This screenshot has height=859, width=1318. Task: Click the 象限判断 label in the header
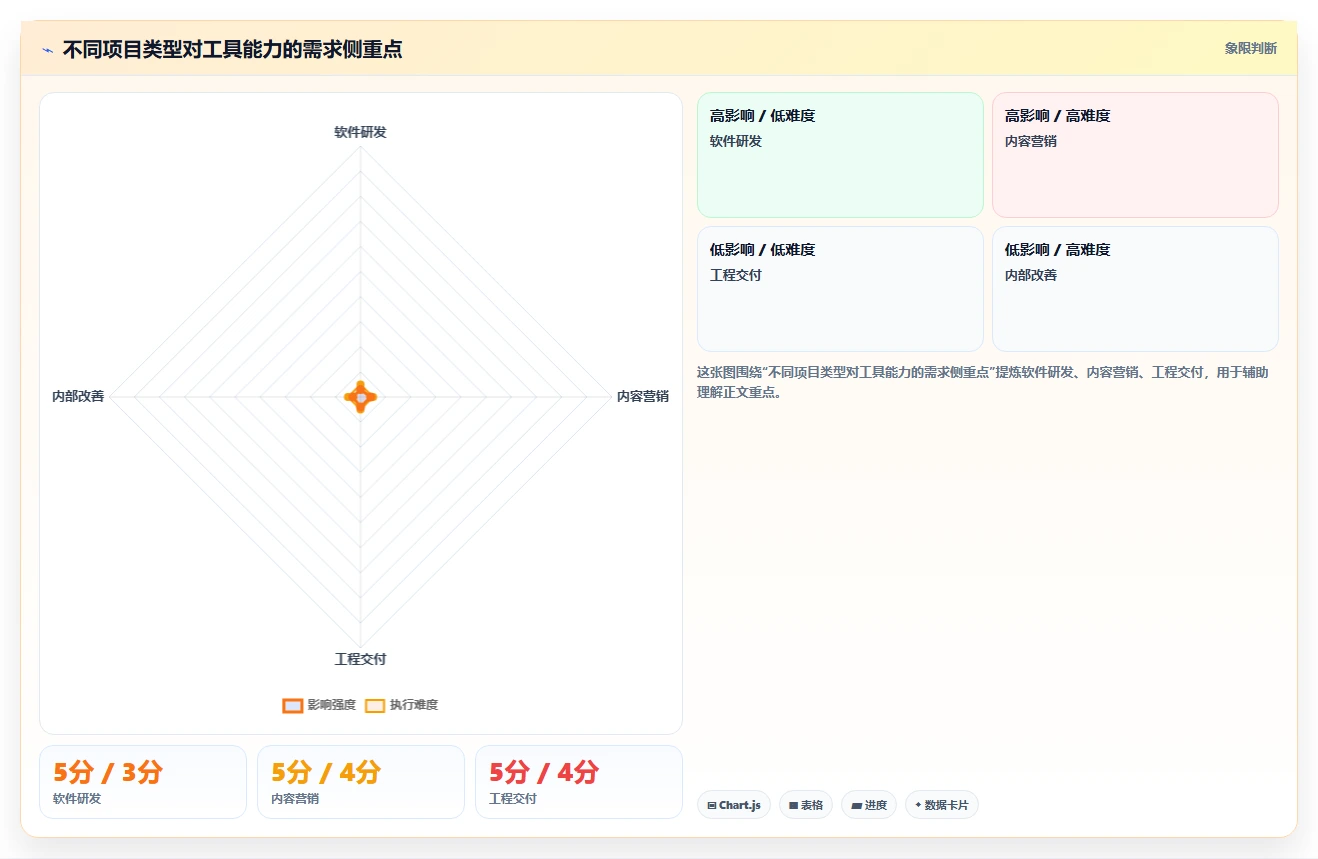tap(1250, 48)
